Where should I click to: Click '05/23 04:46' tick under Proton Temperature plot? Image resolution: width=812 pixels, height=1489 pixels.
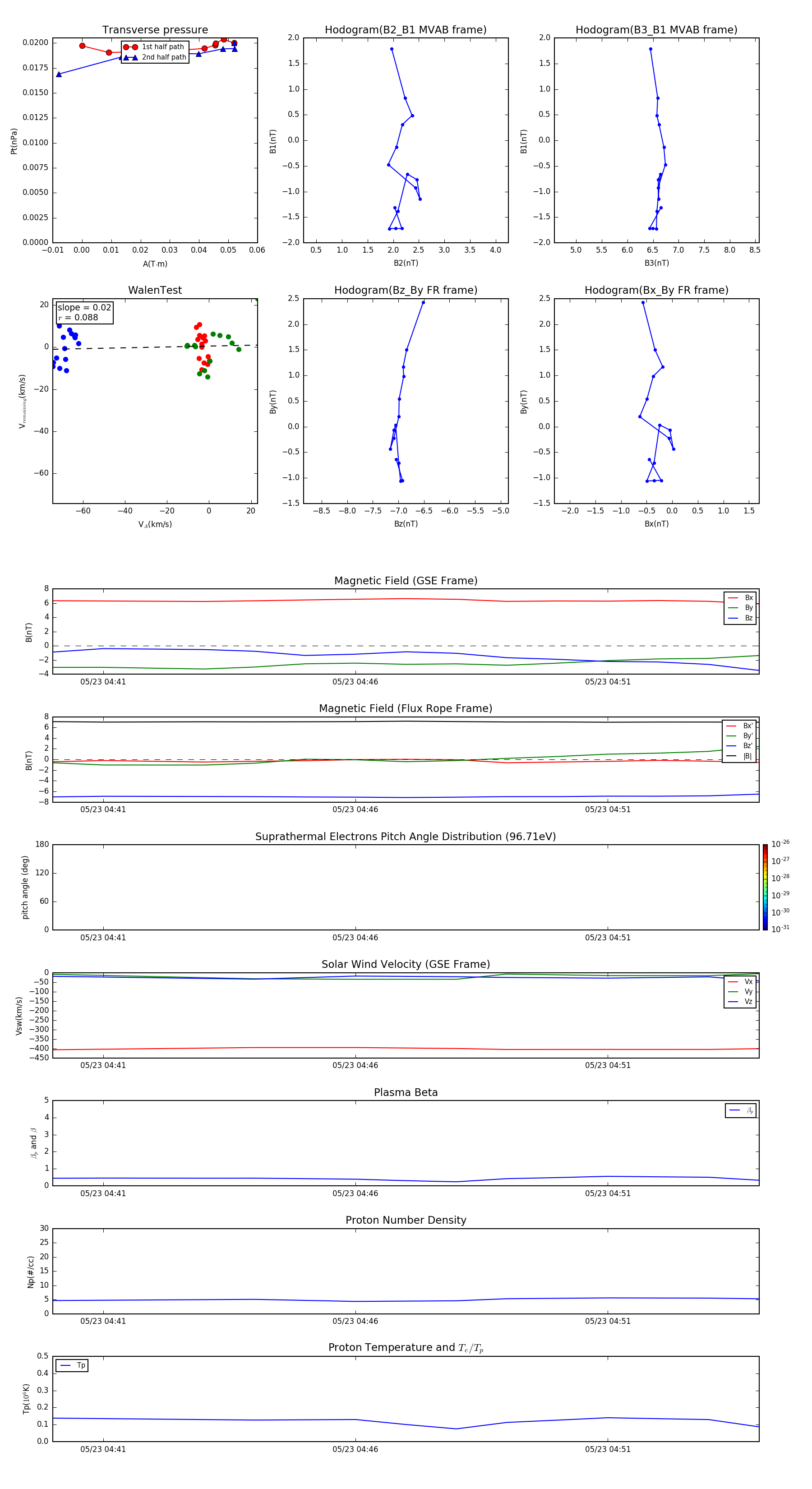[x=355, y=1449]
